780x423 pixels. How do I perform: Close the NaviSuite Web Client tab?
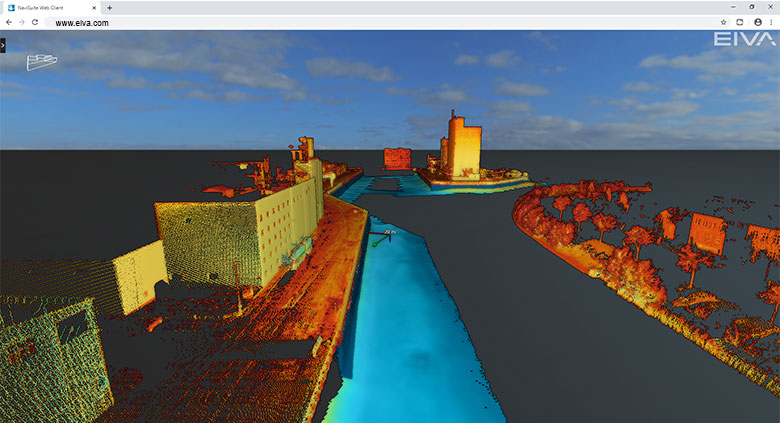pyautogui.click(x=94, y=7)
